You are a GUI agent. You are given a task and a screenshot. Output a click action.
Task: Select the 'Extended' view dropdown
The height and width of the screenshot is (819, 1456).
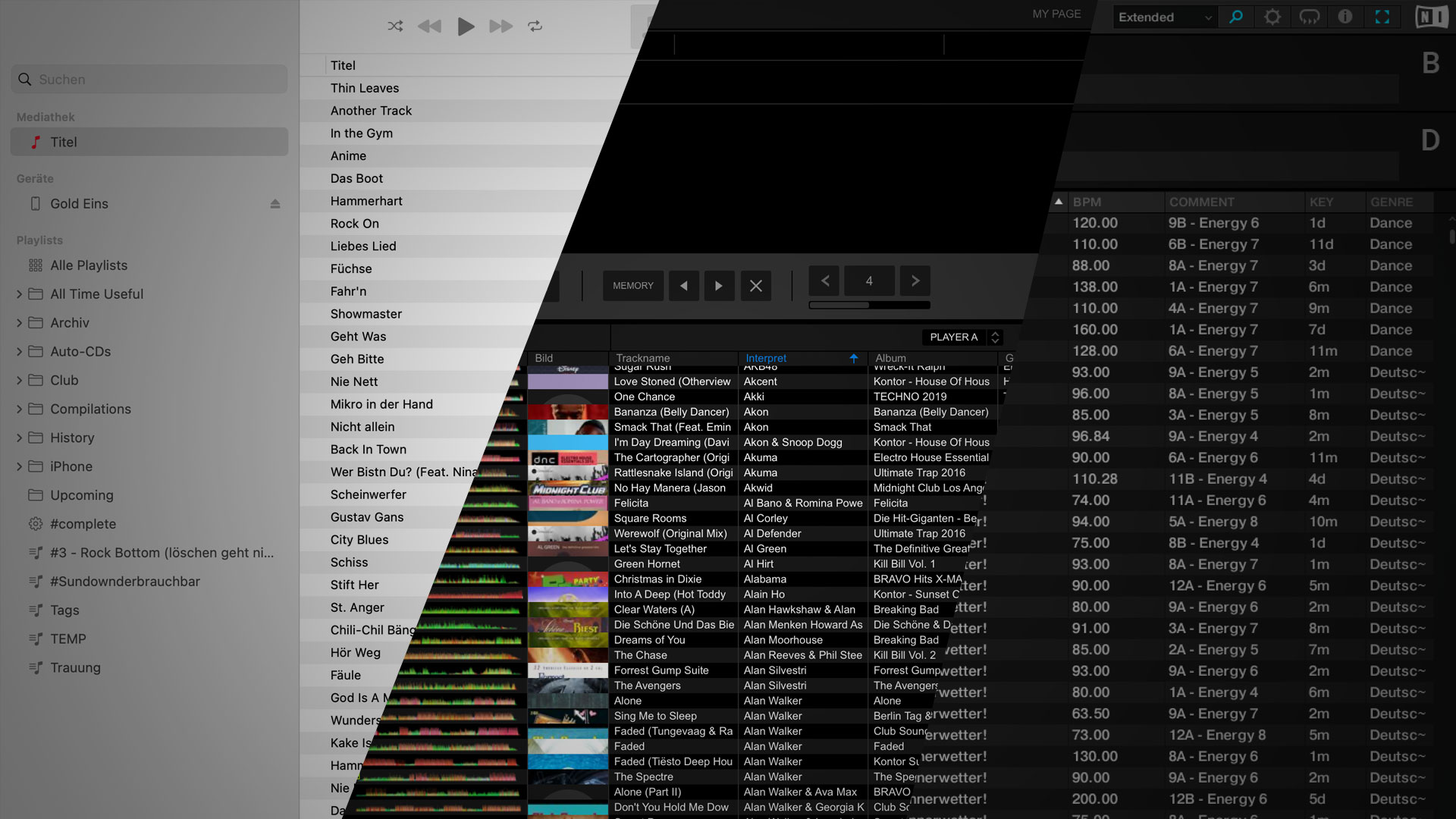point(1163,17)
